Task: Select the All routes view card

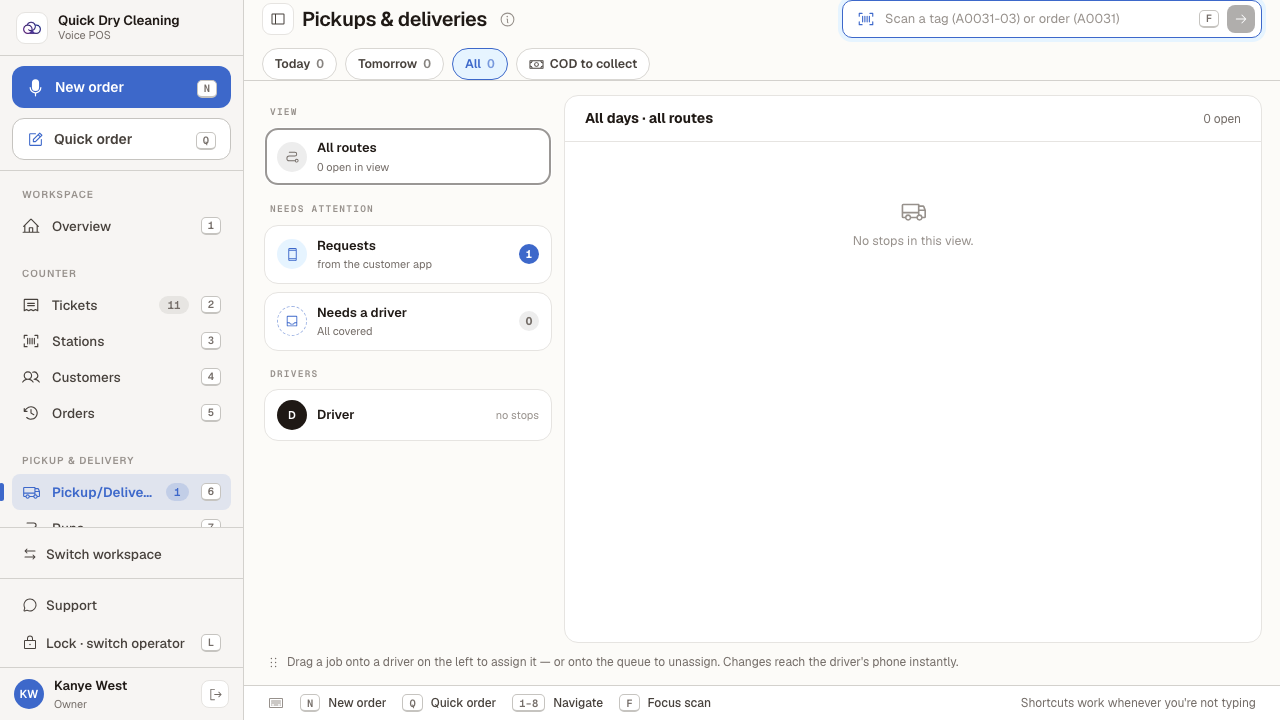Action: coord(408,157)
